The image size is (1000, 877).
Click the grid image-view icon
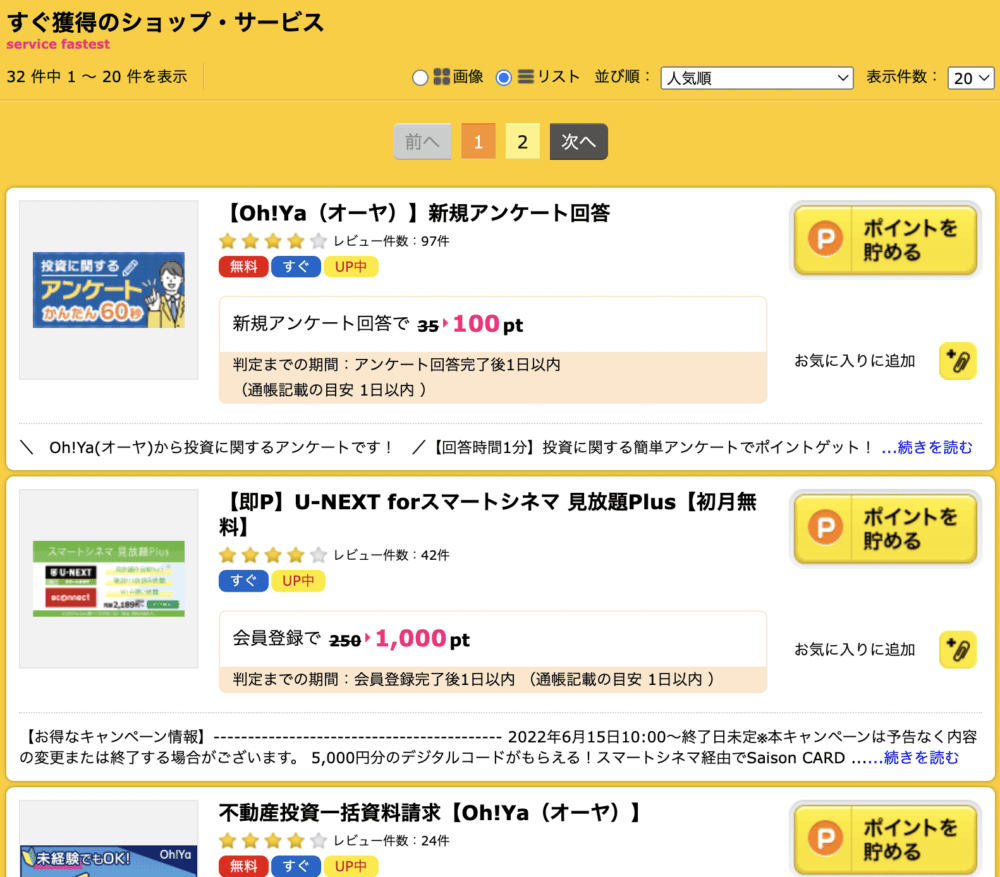pyautogui.click(x=441, y=77)
